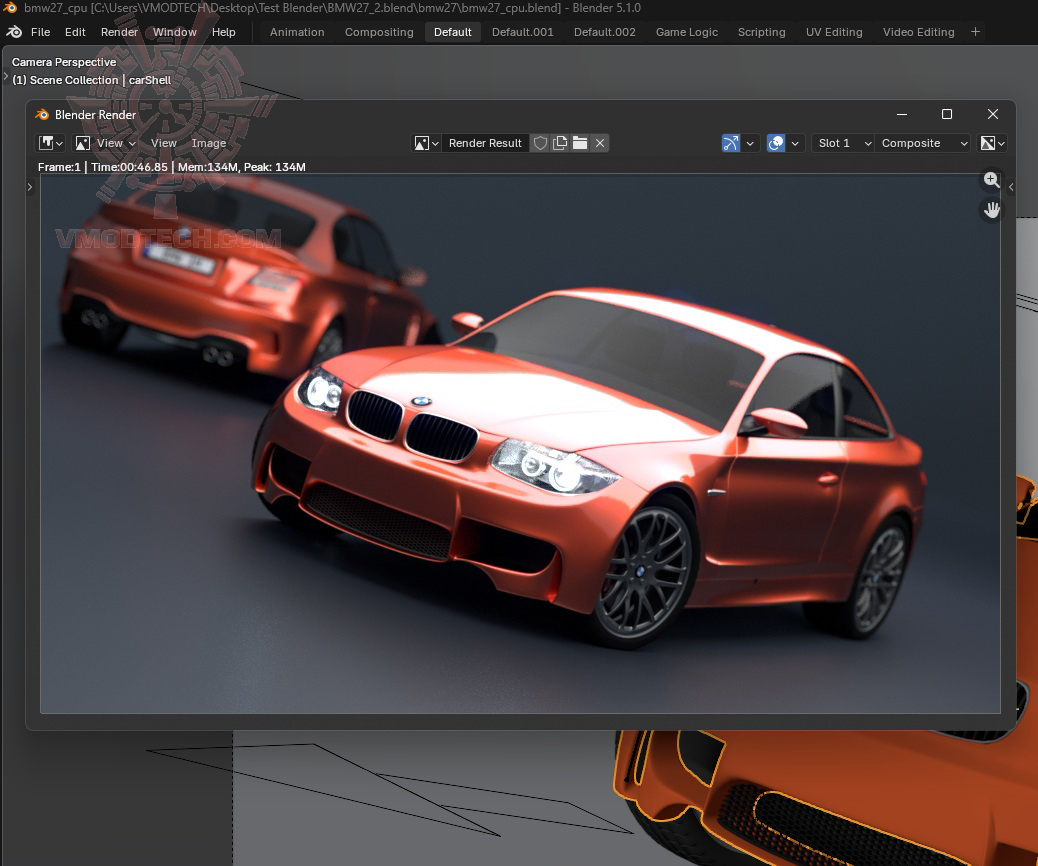Click the Blender icon in main title bar

10,8
